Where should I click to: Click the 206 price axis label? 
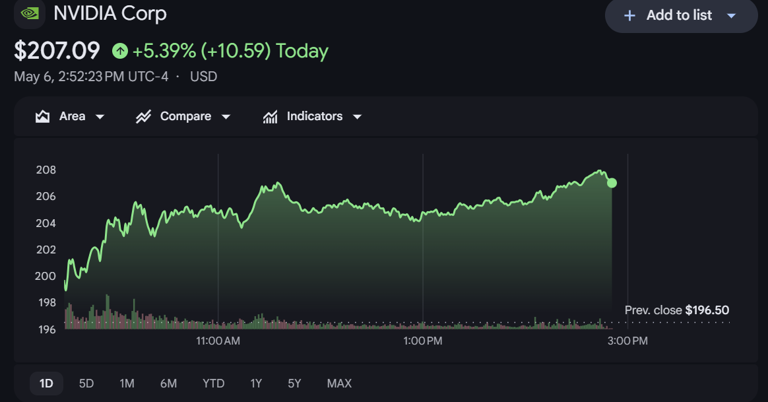(x=46, y=196)
